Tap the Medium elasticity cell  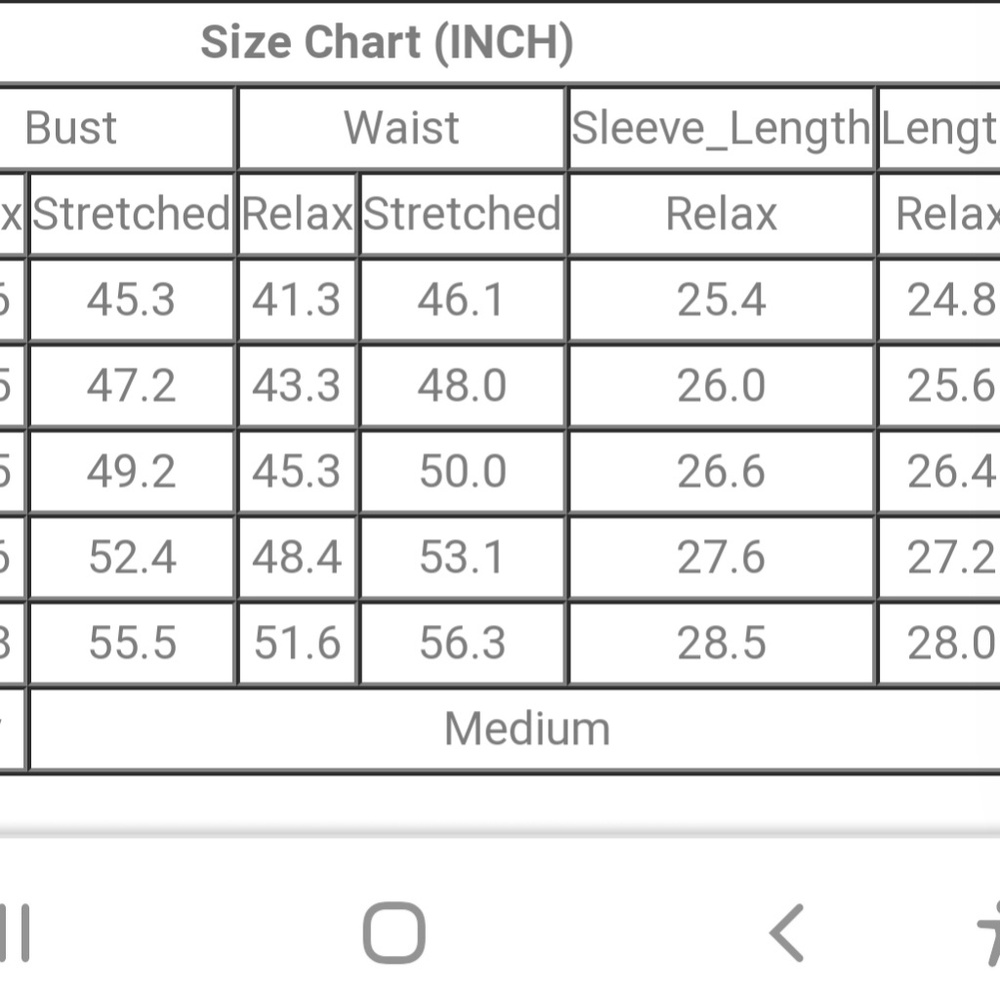[x=527, y=728]
